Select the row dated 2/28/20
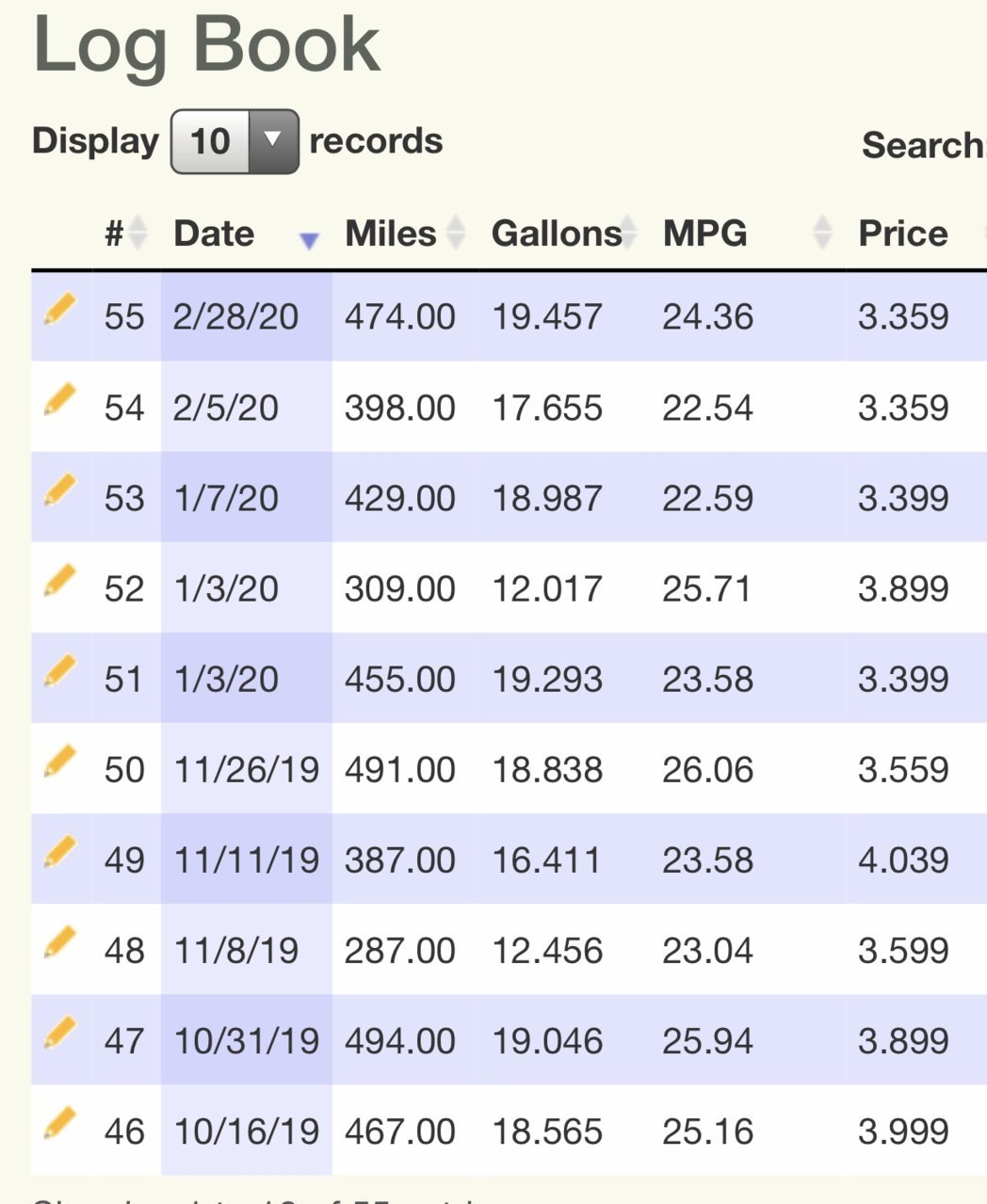 [x=509, y=316]
